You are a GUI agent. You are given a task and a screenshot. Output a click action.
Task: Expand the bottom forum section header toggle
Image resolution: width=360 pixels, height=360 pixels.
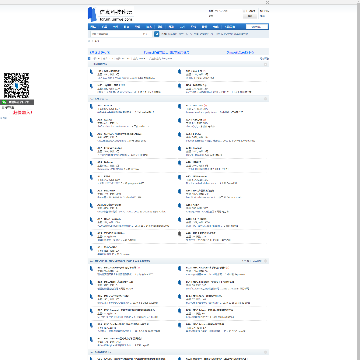tap(266, 352)
